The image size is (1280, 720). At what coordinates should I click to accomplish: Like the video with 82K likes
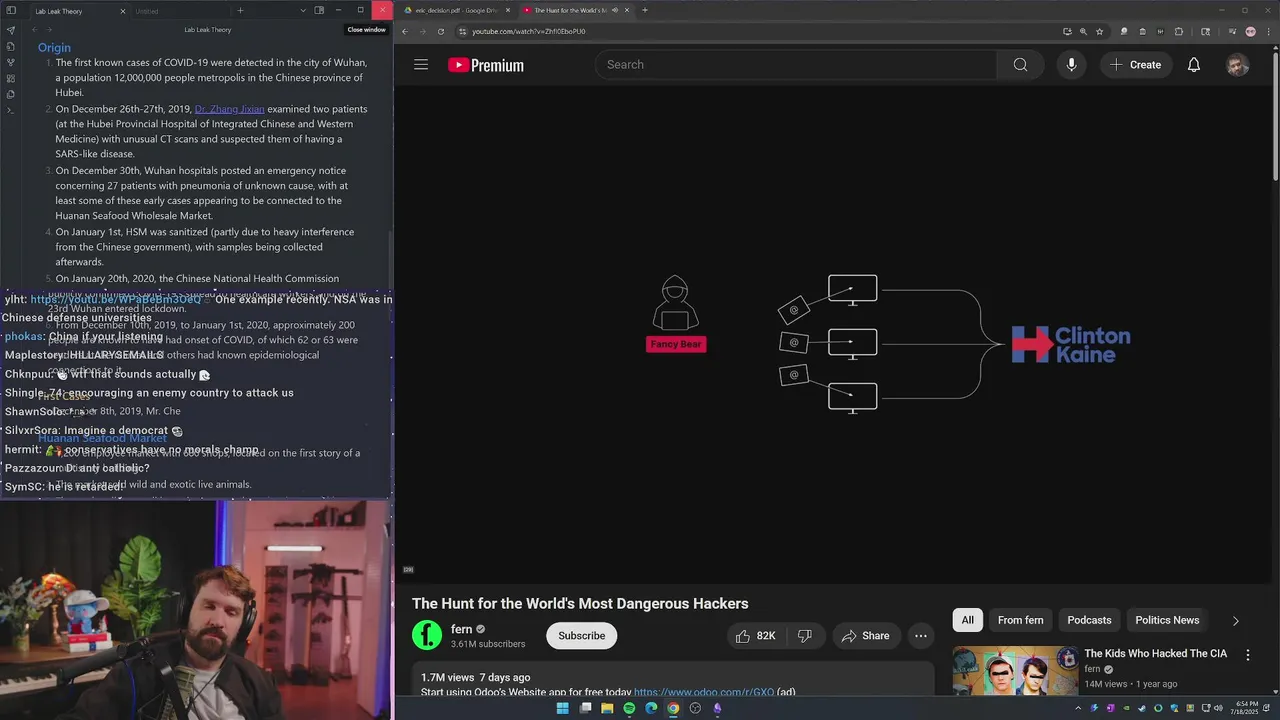756,636
